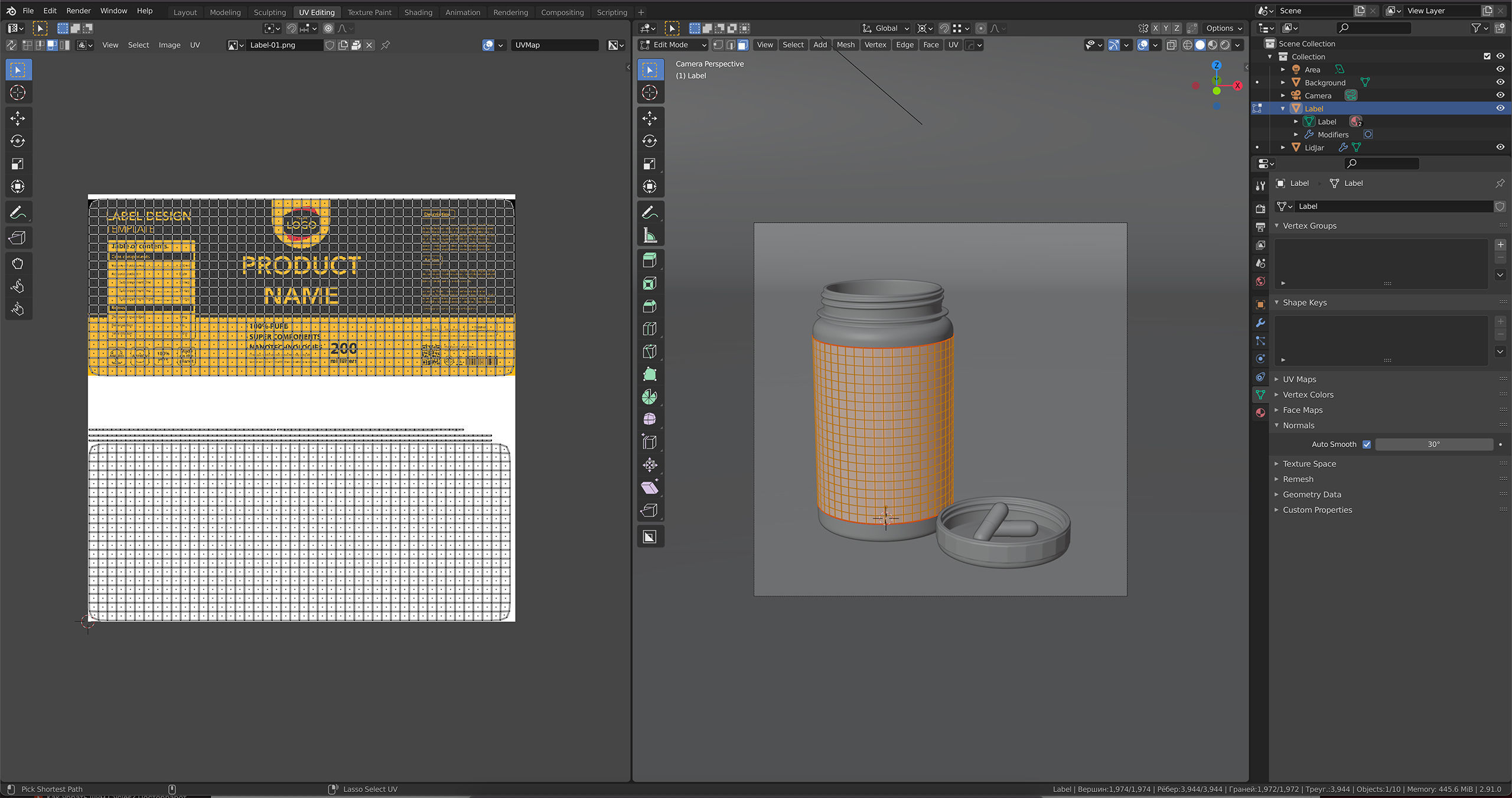This screenshot has width=1512, height=798.
Task: Select the Spin tool
Action: tap(650, 397)
